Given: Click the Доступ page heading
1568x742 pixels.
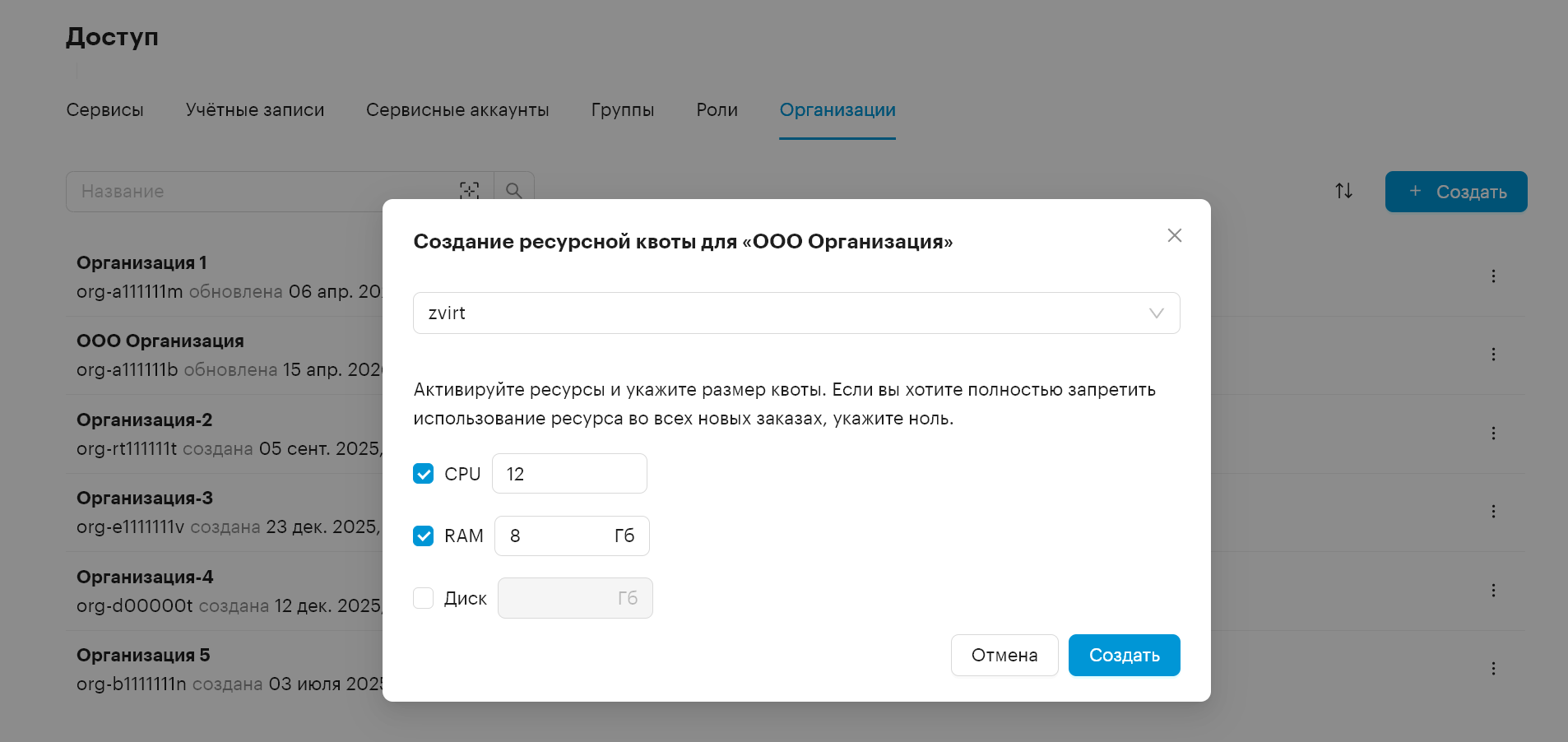Looking at the screenshot, I should click(x=112, y=37).
